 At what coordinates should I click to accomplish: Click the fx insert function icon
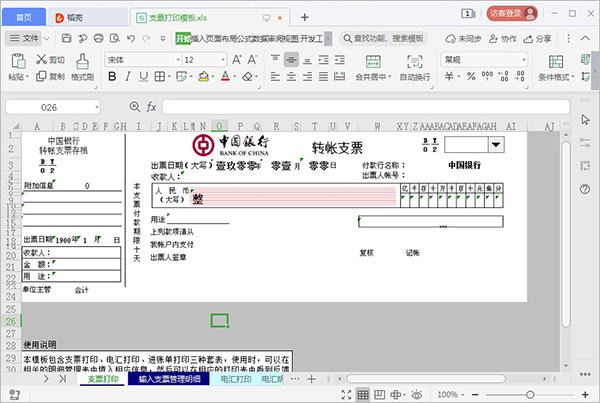151,106
